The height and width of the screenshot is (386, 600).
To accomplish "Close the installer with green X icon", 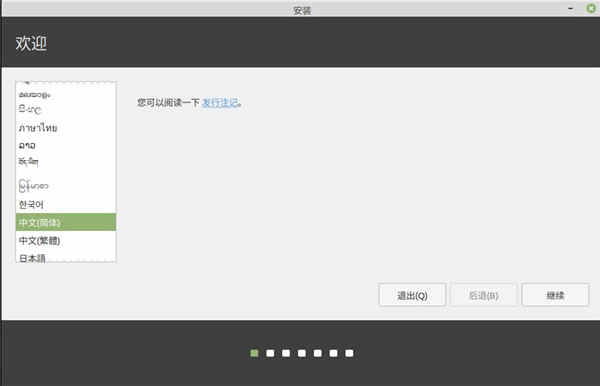I will [591, 8].
